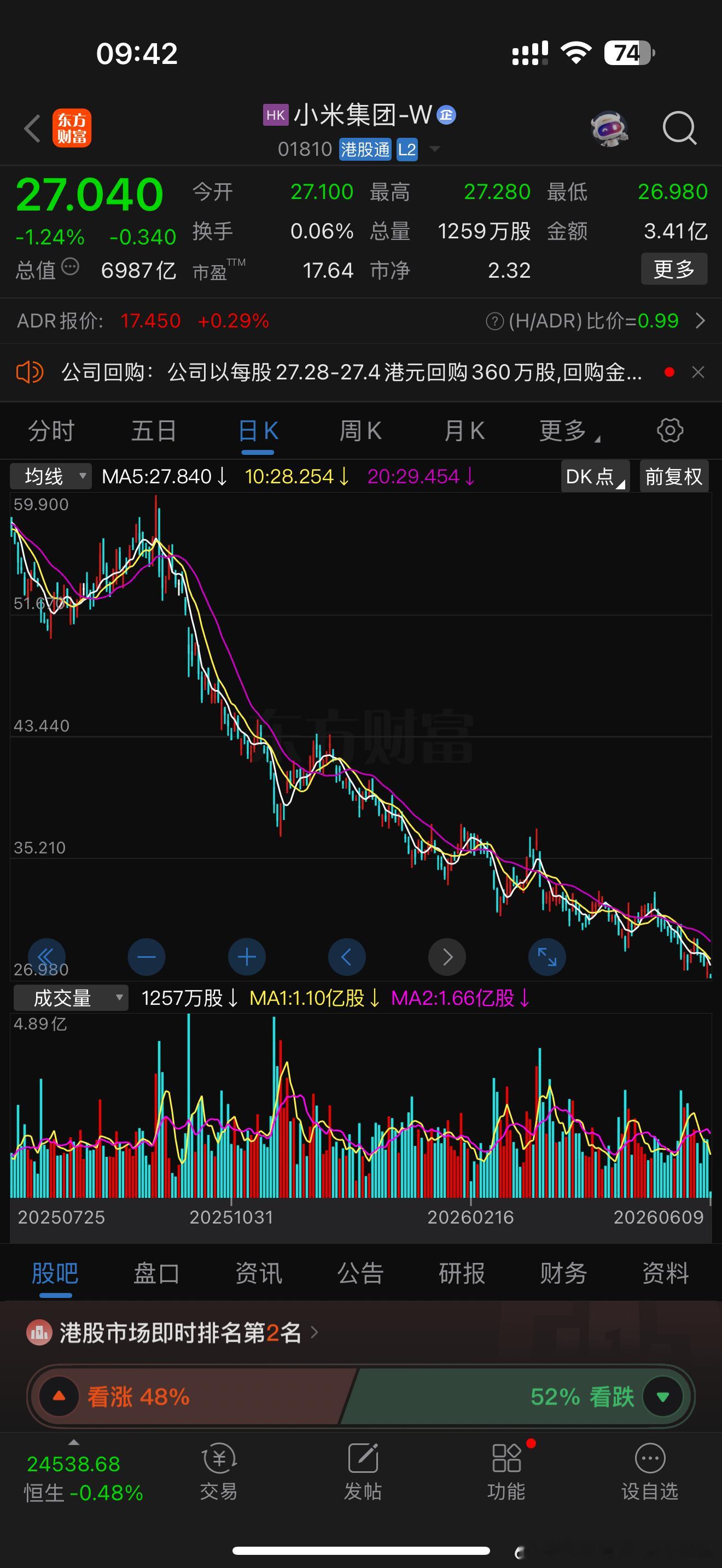The width and height of the screenshot is (722, 1568).
Task: Tap the 更多 quote details button
Action: click(x=674, y=269)
